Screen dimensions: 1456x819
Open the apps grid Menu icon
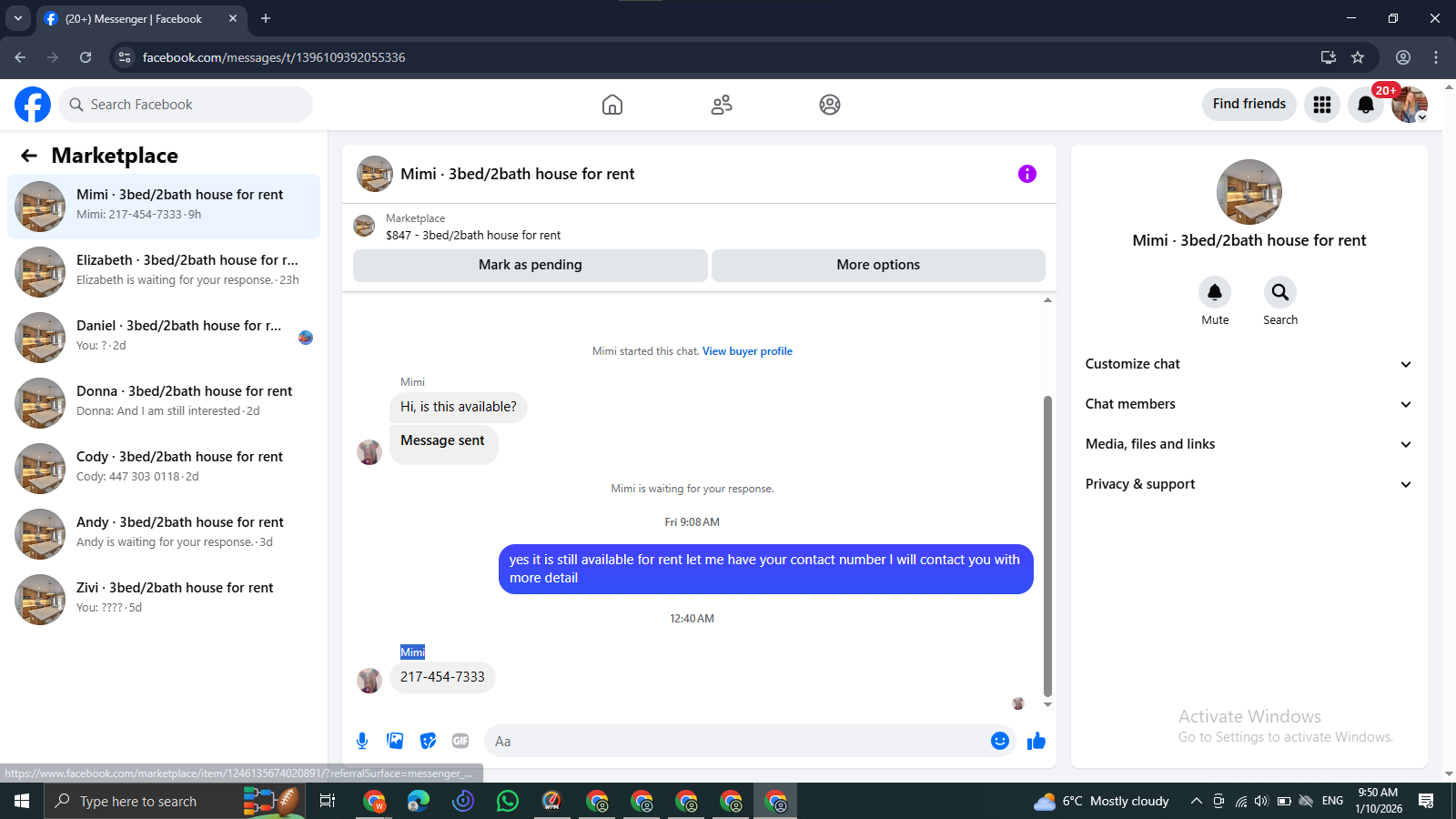pos(1322,105)
